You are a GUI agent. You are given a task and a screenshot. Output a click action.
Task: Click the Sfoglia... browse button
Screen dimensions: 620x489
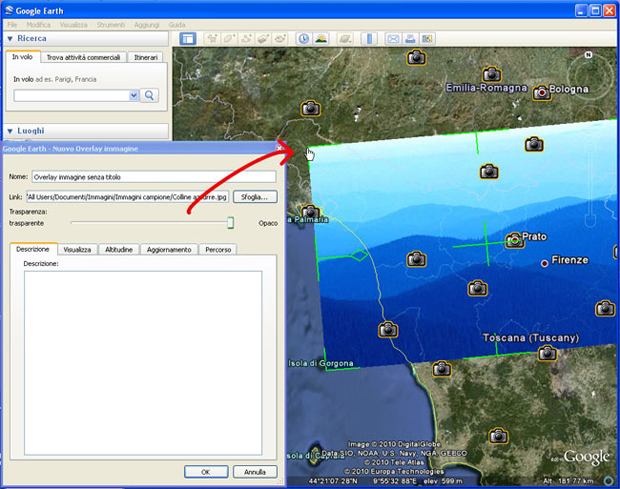(255, 196)
